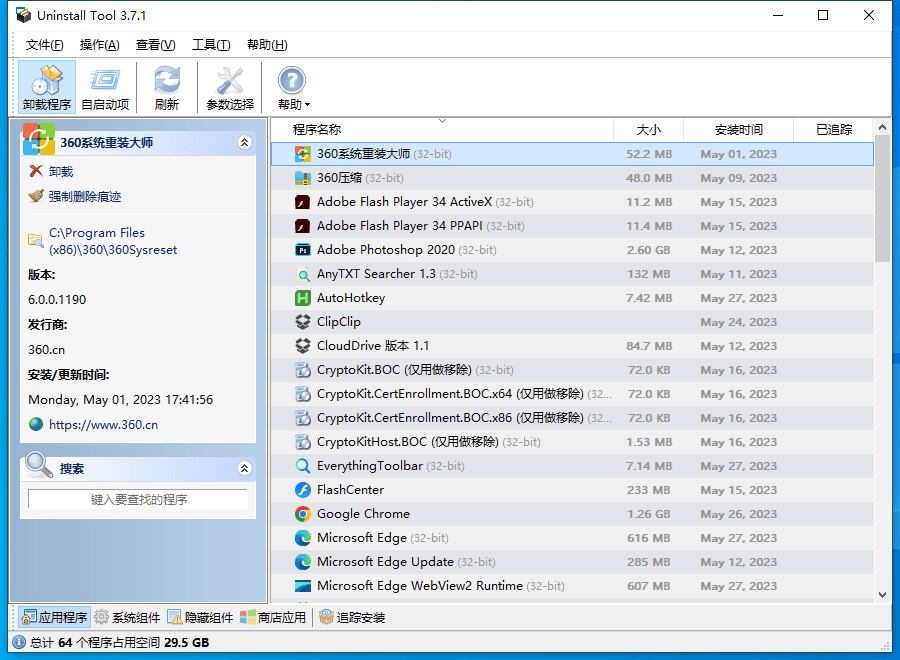Click the Monday, May 01, 2023 17:41:56 timestamp
This screenshot has height=660, width=900.
click(121, 399)
